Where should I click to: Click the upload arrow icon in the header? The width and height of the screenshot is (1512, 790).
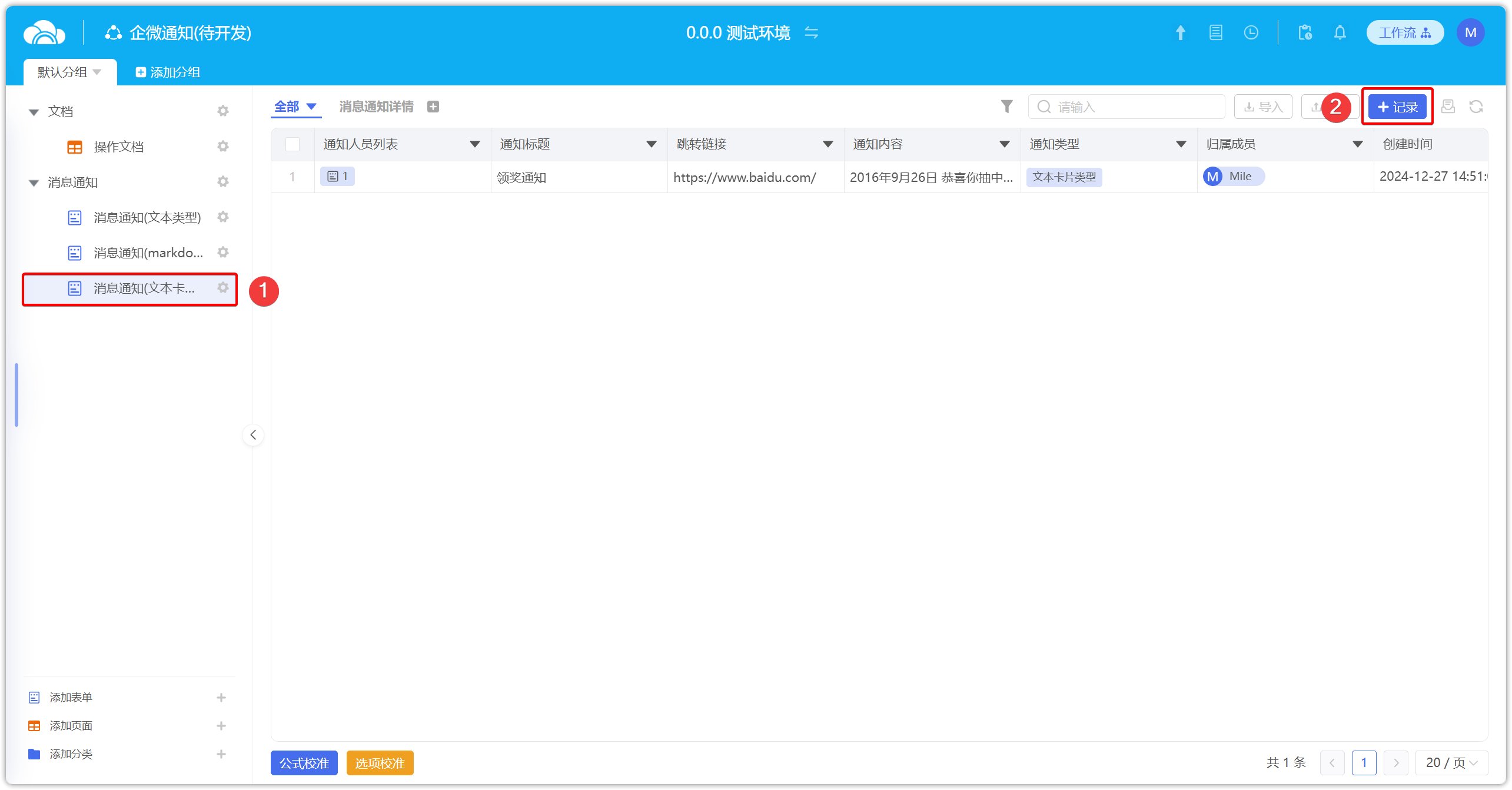(x=1180, y=32)
